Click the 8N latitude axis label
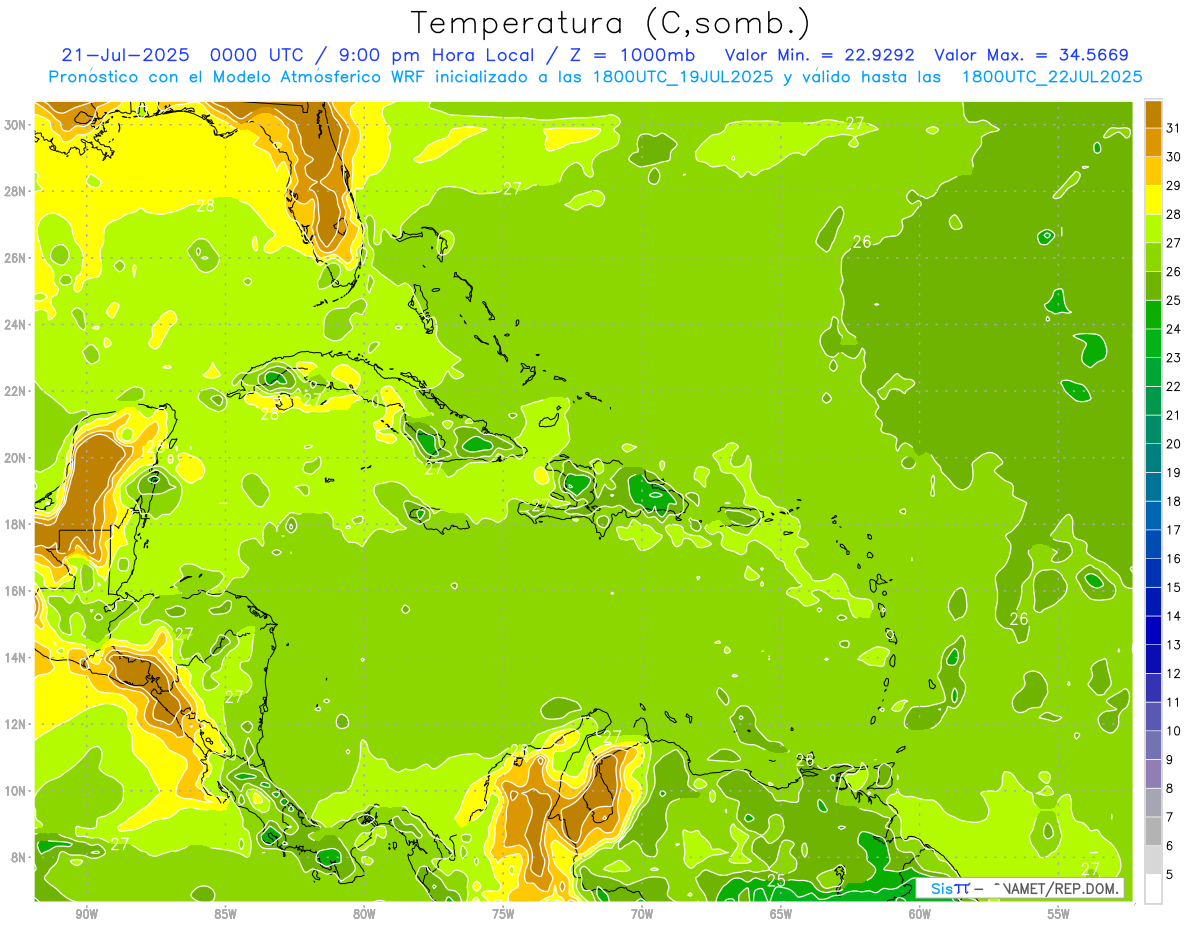Image resolution: width=1200 pixels, height=927 pixels. click(19, 858)
